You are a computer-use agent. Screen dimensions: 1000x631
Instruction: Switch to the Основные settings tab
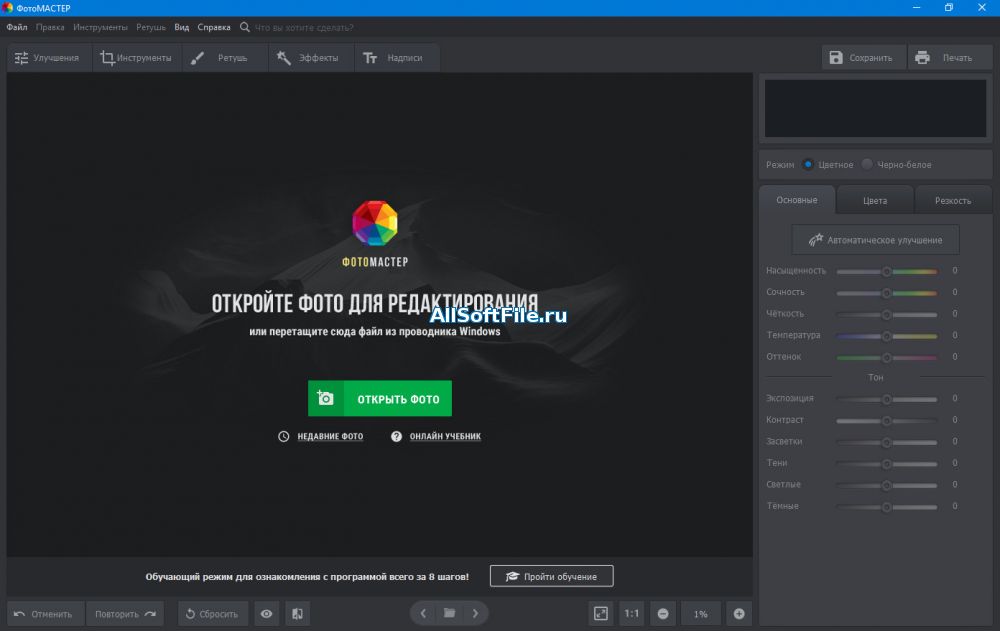click(797, 200)
